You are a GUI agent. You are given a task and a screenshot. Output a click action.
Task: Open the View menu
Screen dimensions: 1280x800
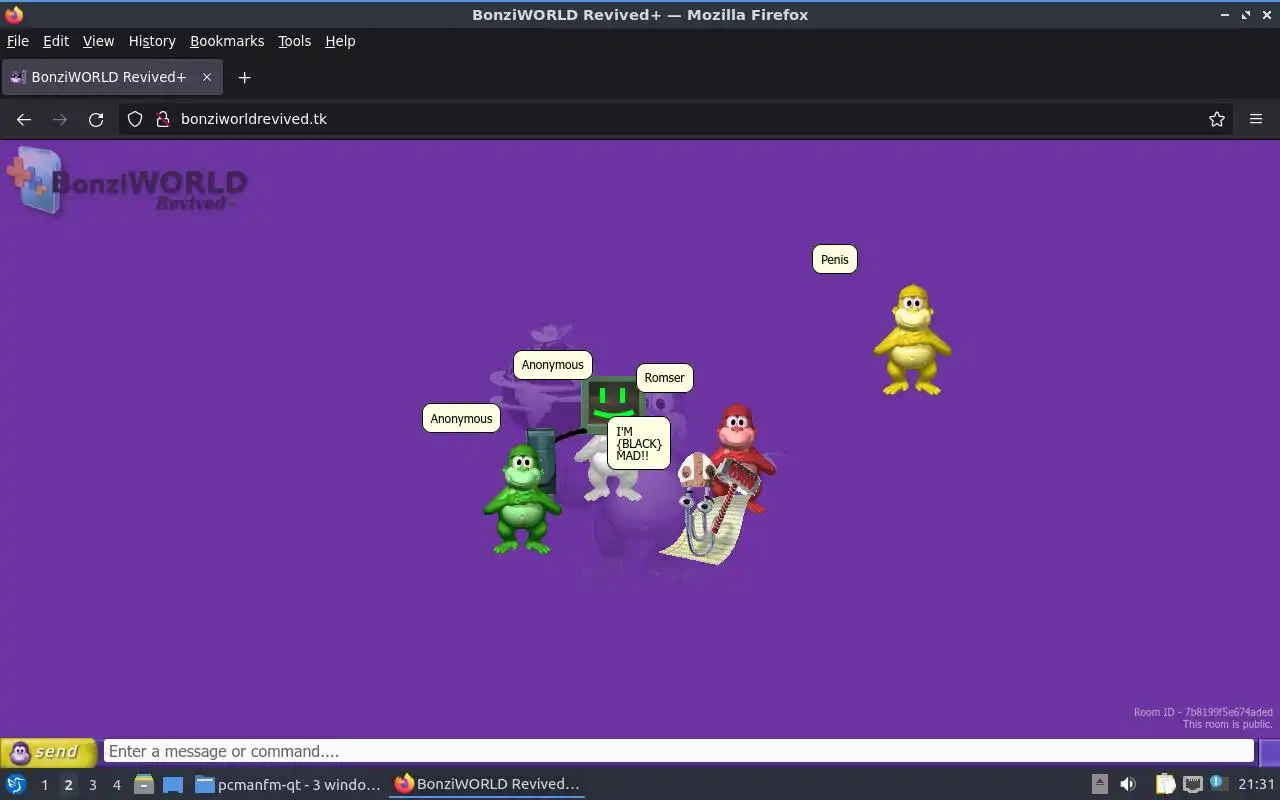98,41
